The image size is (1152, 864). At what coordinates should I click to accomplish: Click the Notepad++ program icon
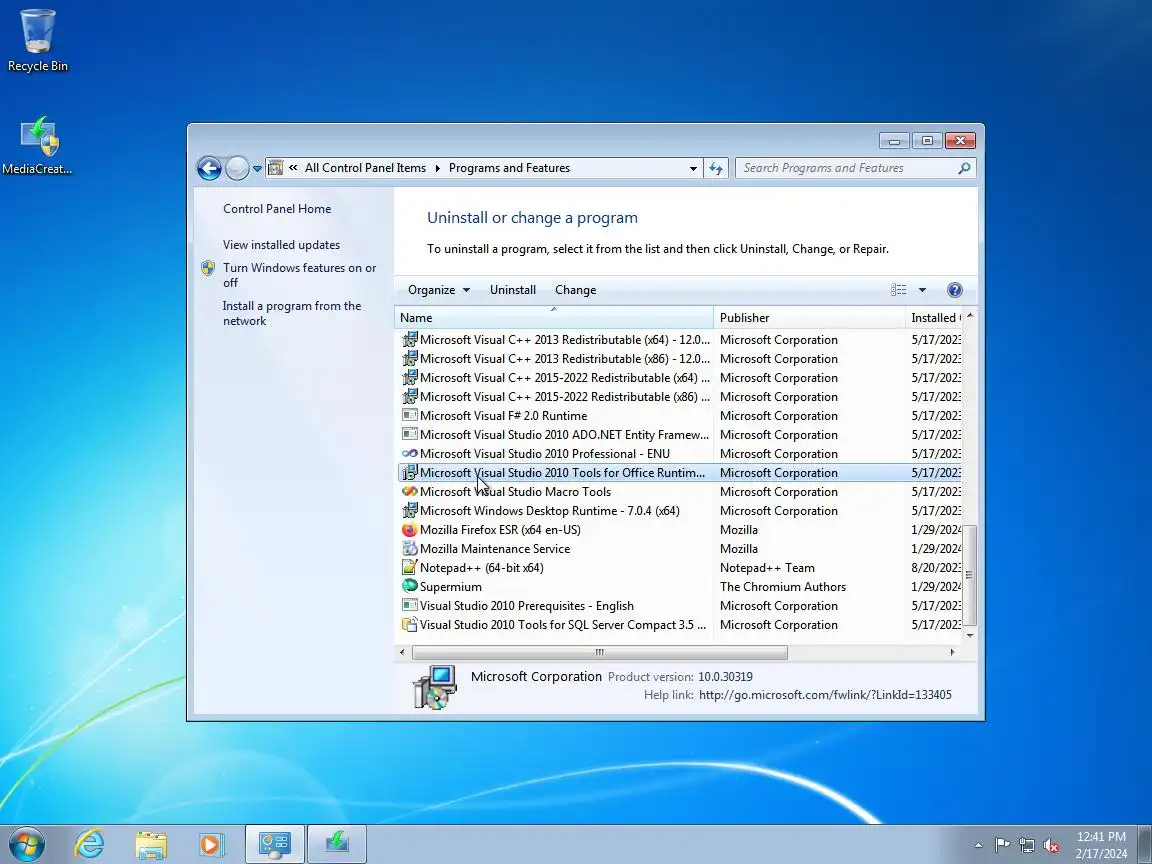410,567
